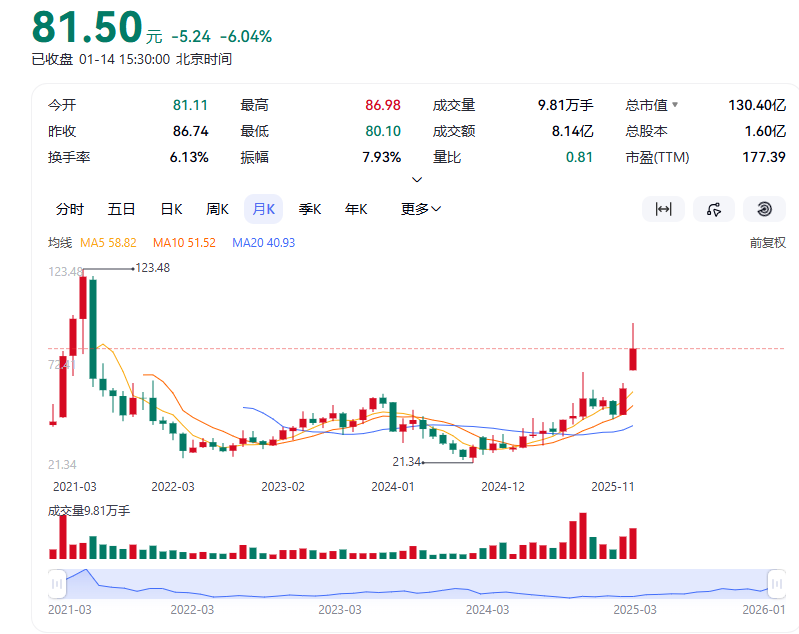
Task: Switch to the 日K chart tab
Action: point(171,209)
